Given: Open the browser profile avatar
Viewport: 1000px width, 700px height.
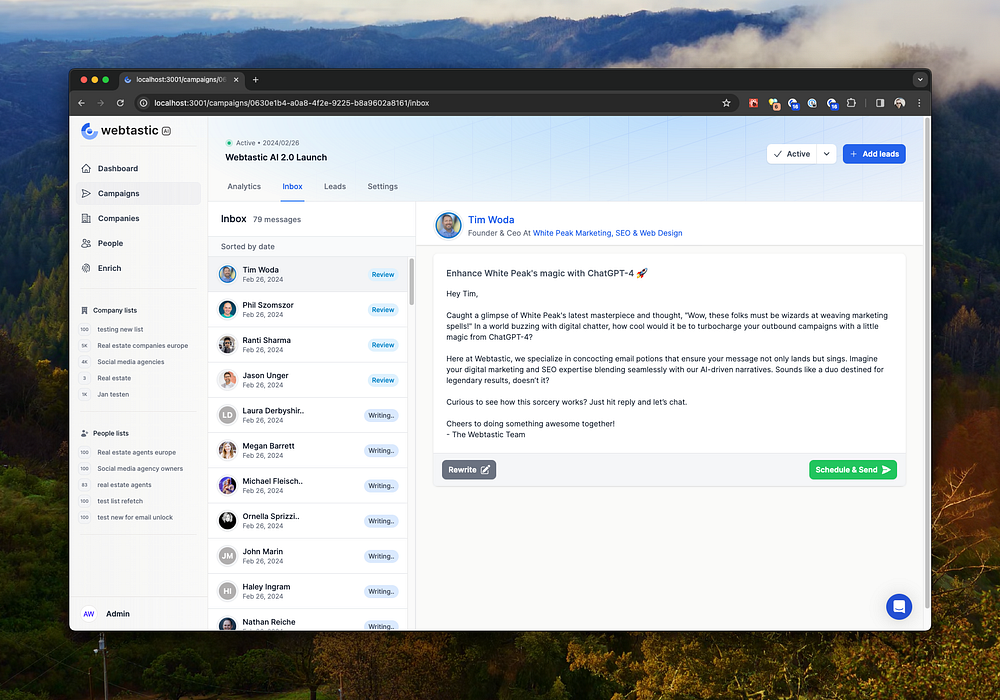Looking at the screenshot, I should tap(899, 103).
